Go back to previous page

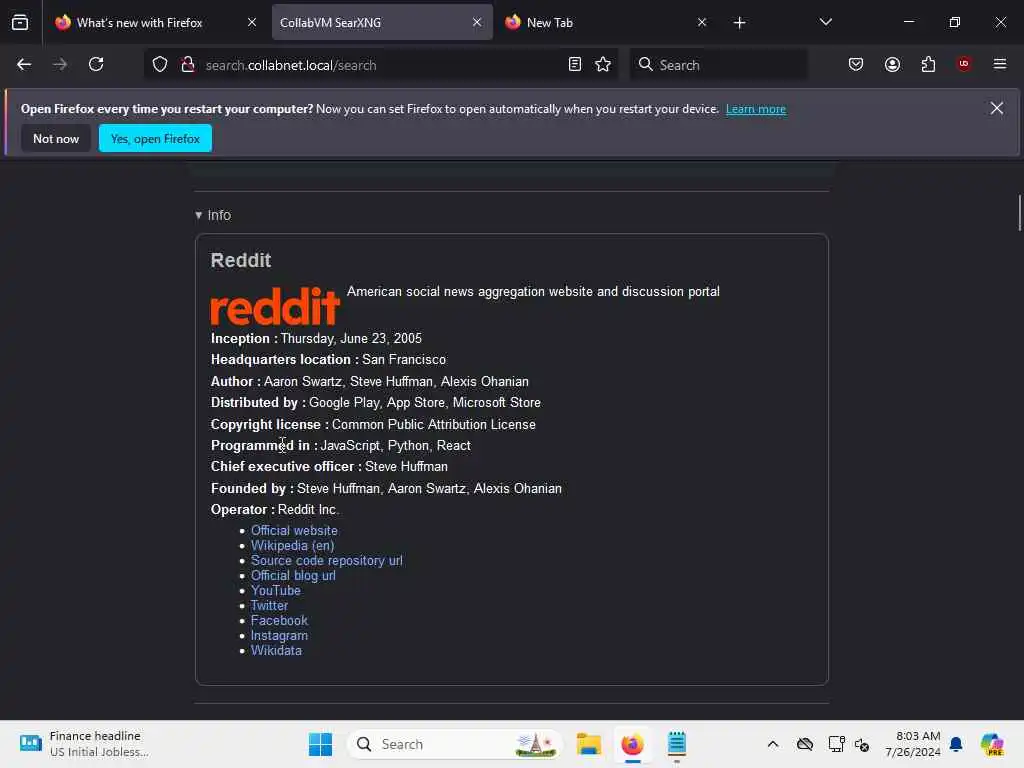coord(24,65)
